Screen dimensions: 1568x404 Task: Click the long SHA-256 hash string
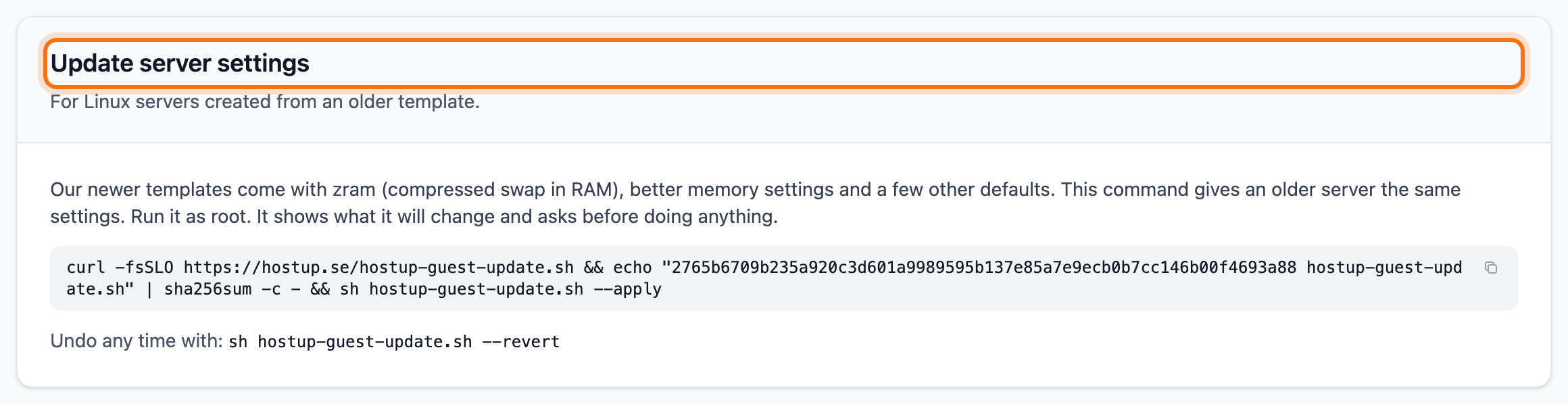click(983, 268)
